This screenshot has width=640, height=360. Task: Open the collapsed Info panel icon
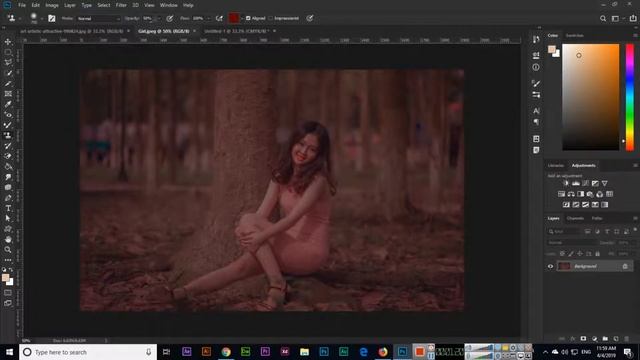(x=536, y=67)
